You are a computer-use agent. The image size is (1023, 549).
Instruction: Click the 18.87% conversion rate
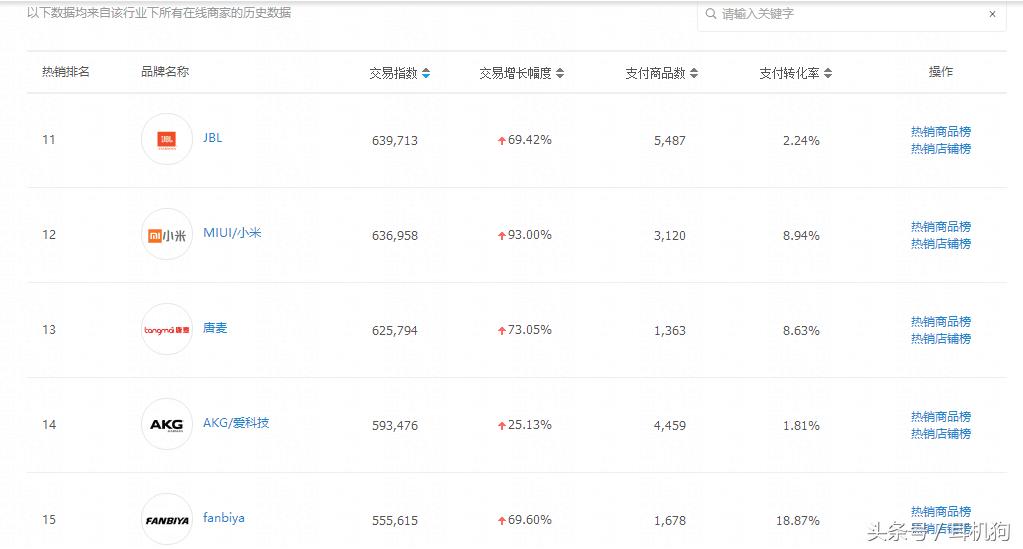tap(798, 521)
